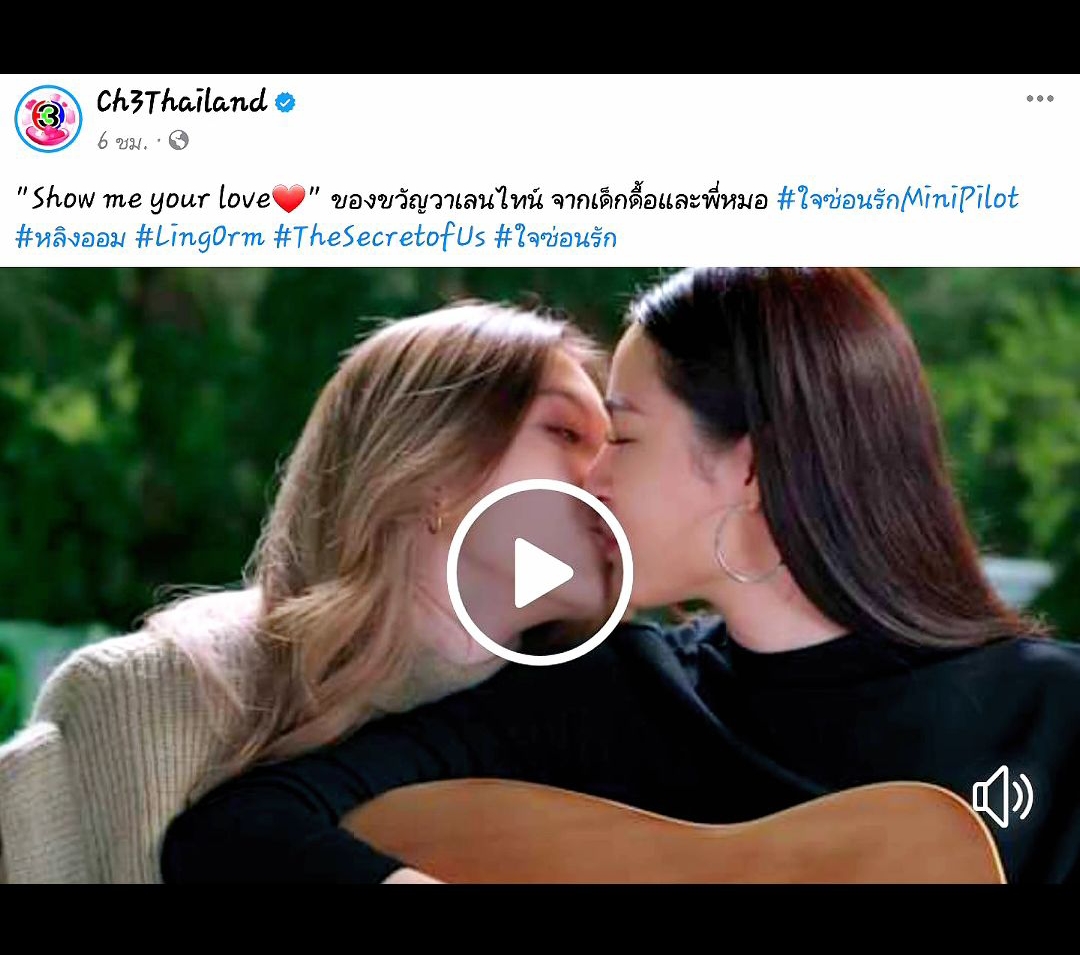Open the three-dot post options menu

pyautogui.click(x=1039, y=98)
